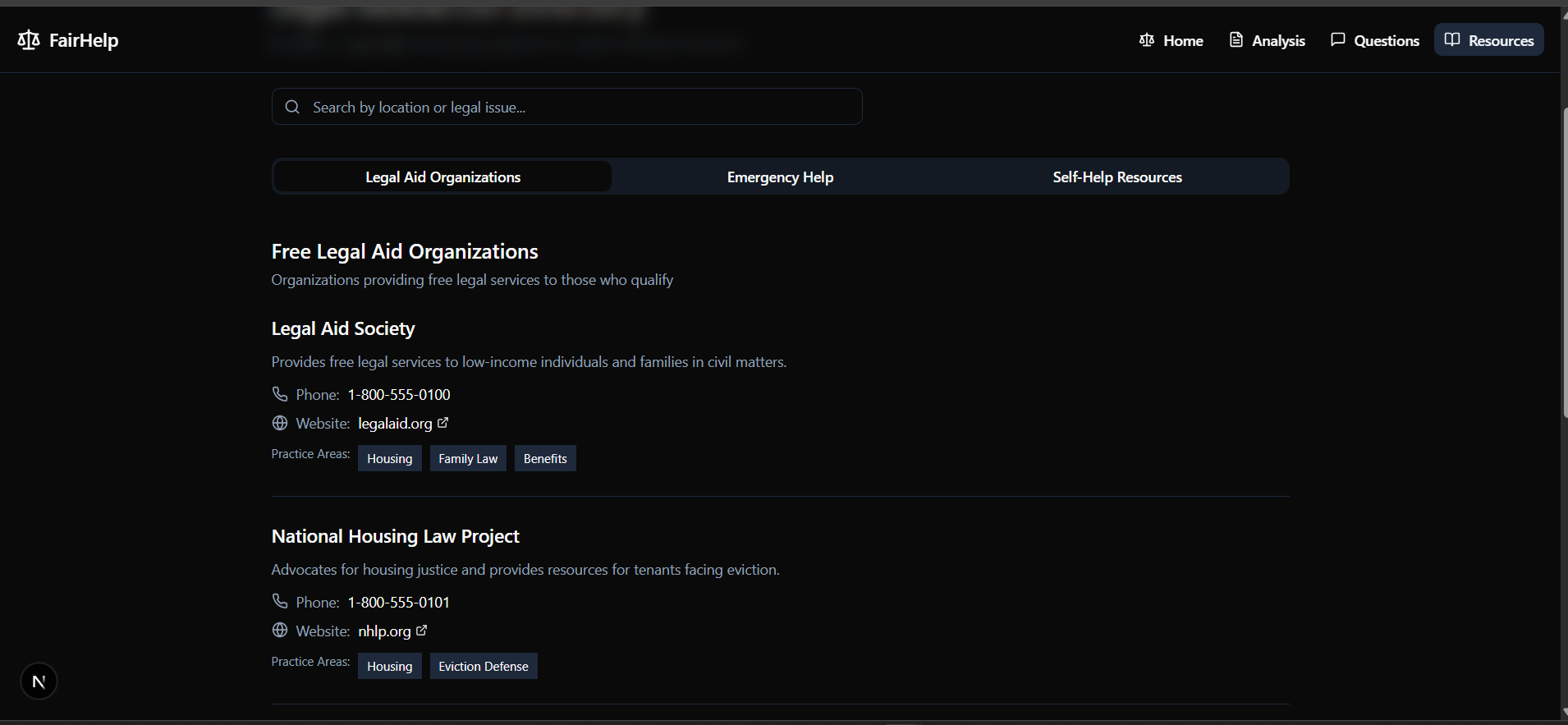Click the chat bubble icon beside Questions

click(1338, 40)
